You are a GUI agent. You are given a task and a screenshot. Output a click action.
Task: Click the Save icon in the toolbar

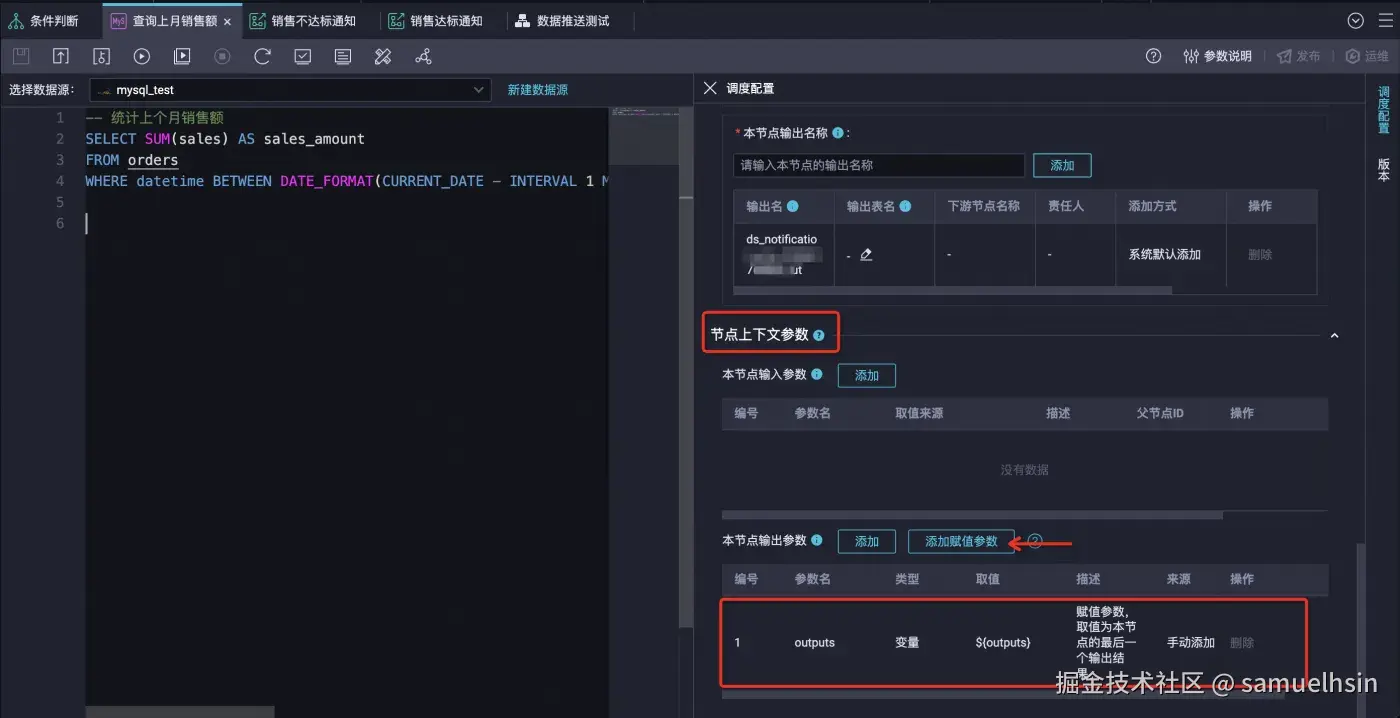pos(21,57)
